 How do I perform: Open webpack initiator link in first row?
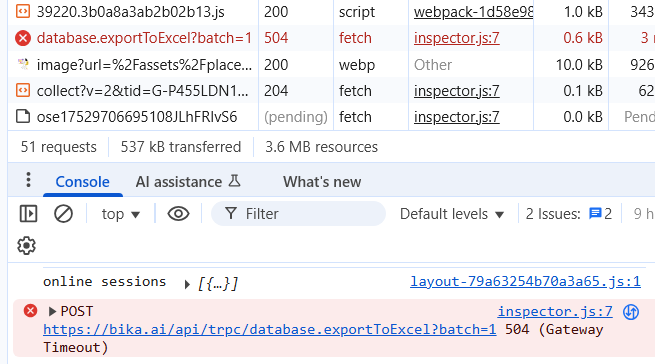(x=473, y=12)
